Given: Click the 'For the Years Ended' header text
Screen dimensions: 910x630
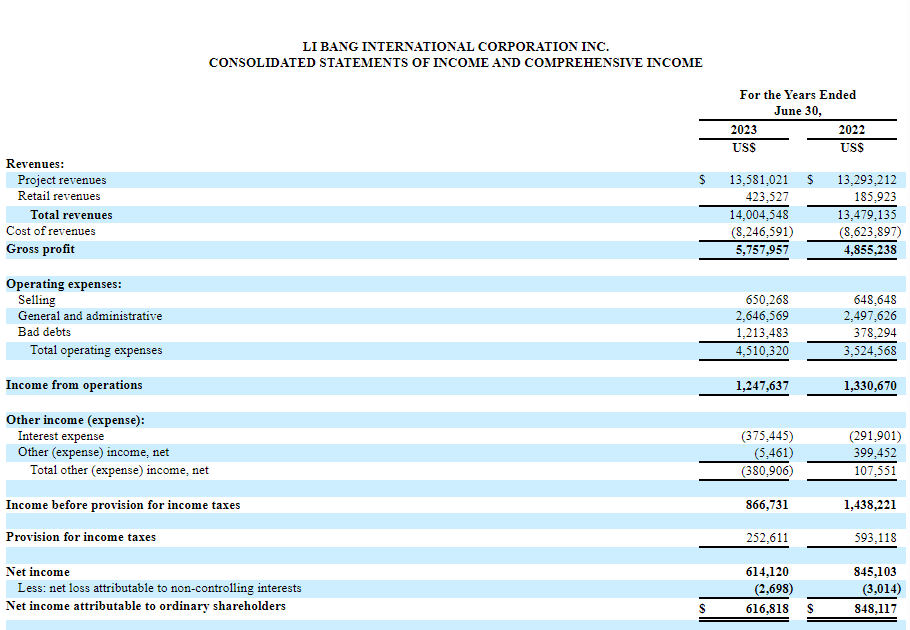Looking at the screenshot, I should (x=797, y=95).
